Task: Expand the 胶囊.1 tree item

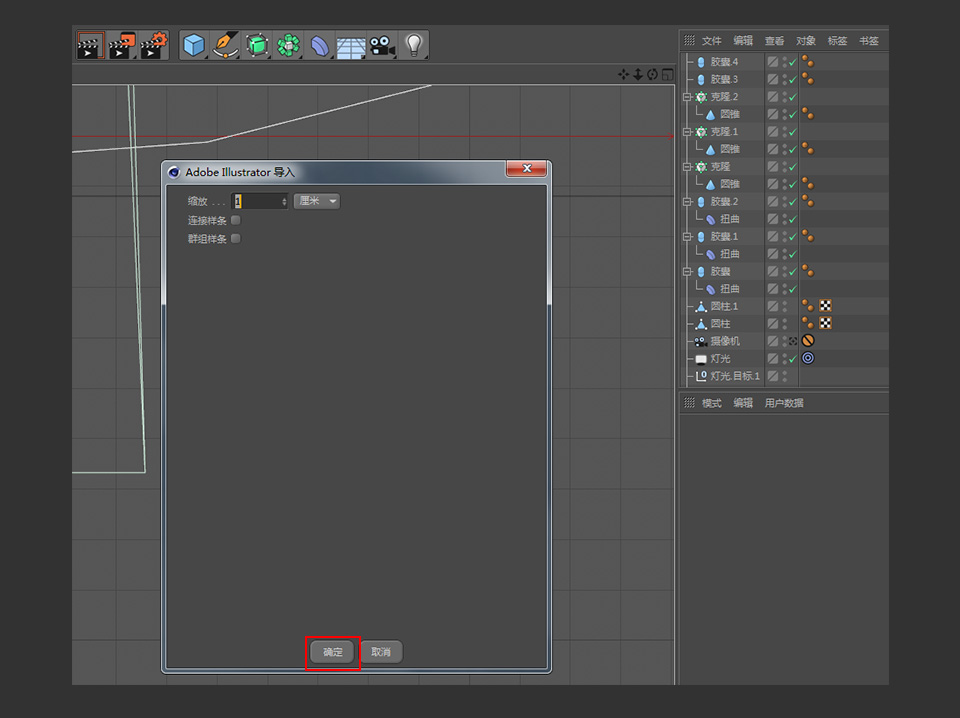Action: coord(686,236)
